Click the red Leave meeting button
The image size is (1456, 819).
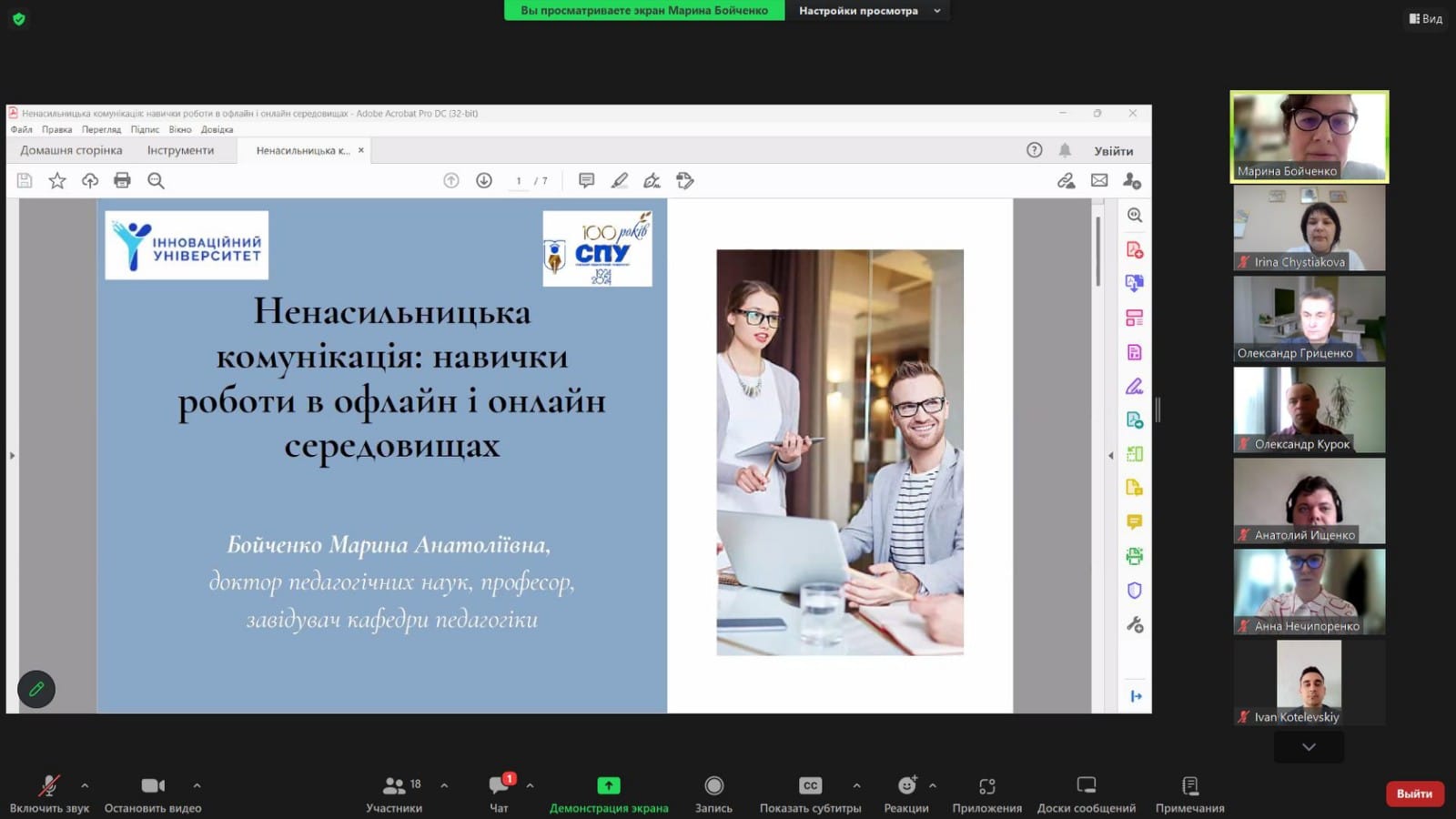click(x=1414, y=794)
